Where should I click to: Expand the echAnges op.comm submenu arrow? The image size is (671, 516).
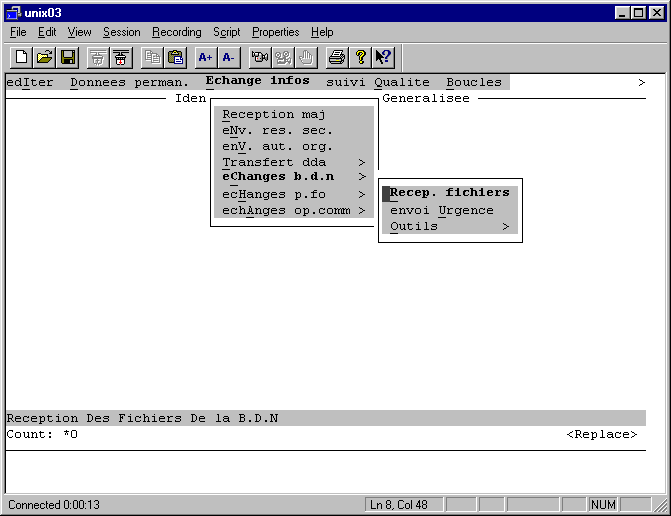point(362,211)
